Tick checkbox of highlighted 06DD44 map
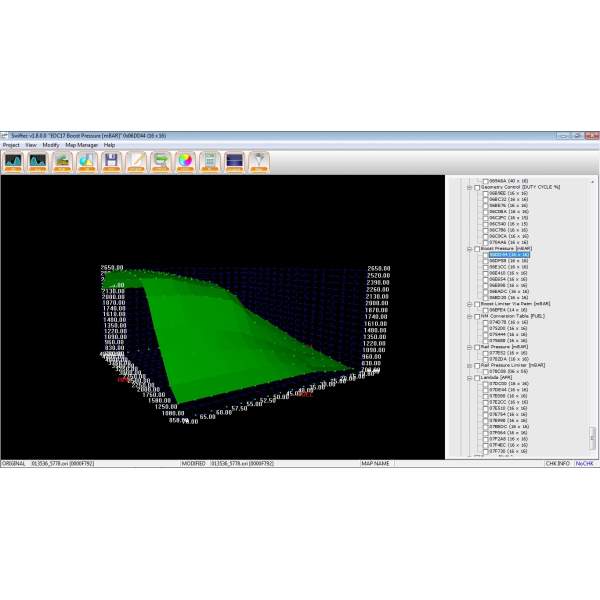 point(486,255)
